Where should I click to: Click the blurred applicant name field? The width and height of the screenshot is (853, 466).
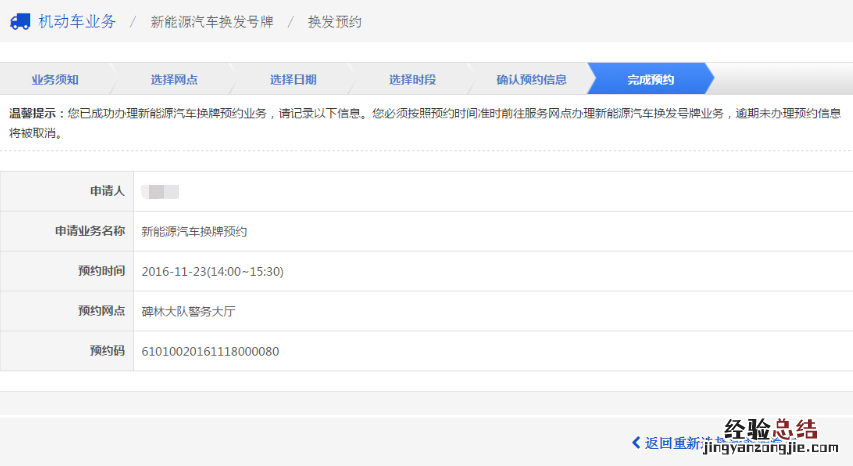point(160,191)
